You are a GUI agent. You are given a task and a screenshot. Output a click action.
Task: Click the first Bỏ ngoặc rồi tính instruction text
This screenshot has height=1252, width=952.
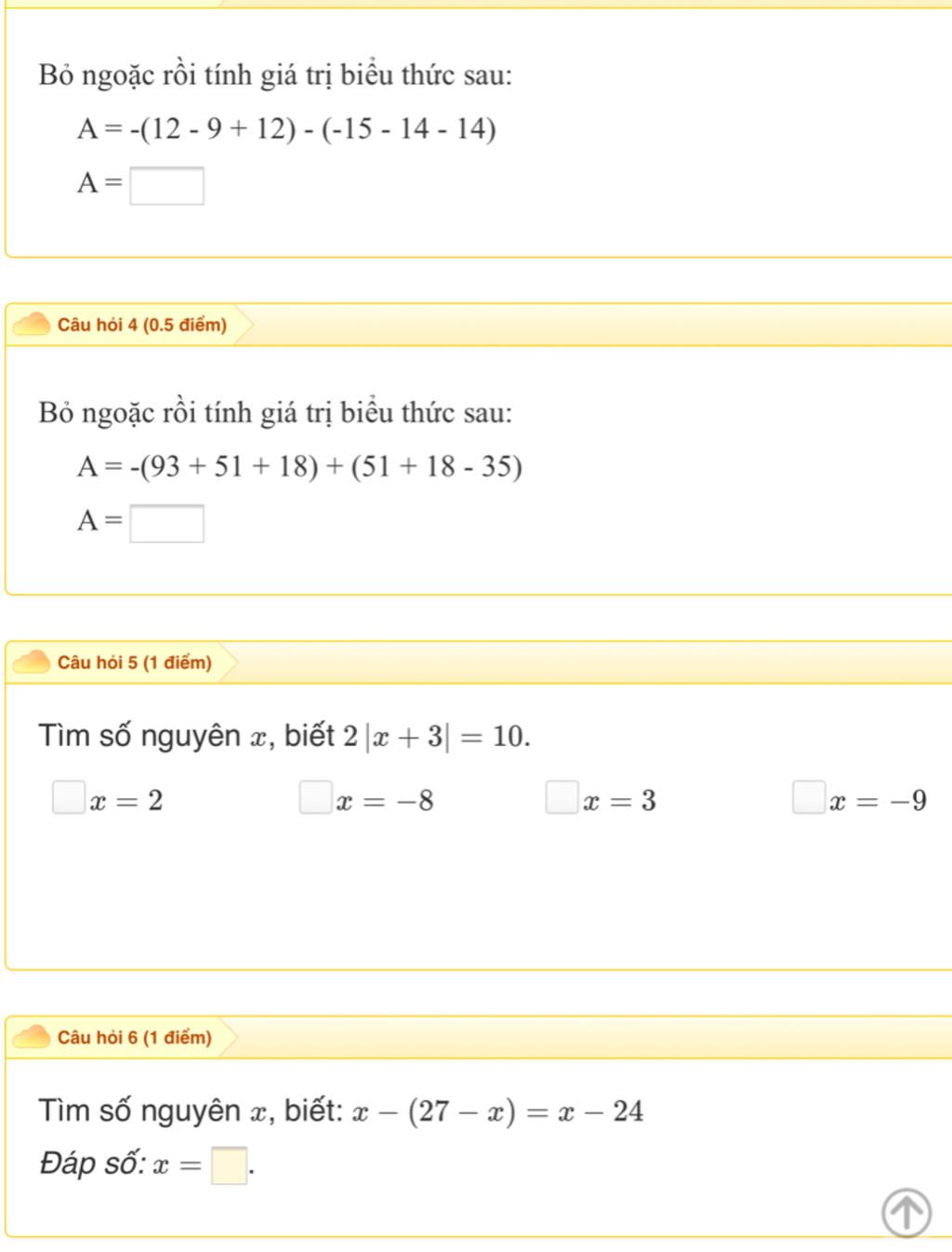coord(275,75)
